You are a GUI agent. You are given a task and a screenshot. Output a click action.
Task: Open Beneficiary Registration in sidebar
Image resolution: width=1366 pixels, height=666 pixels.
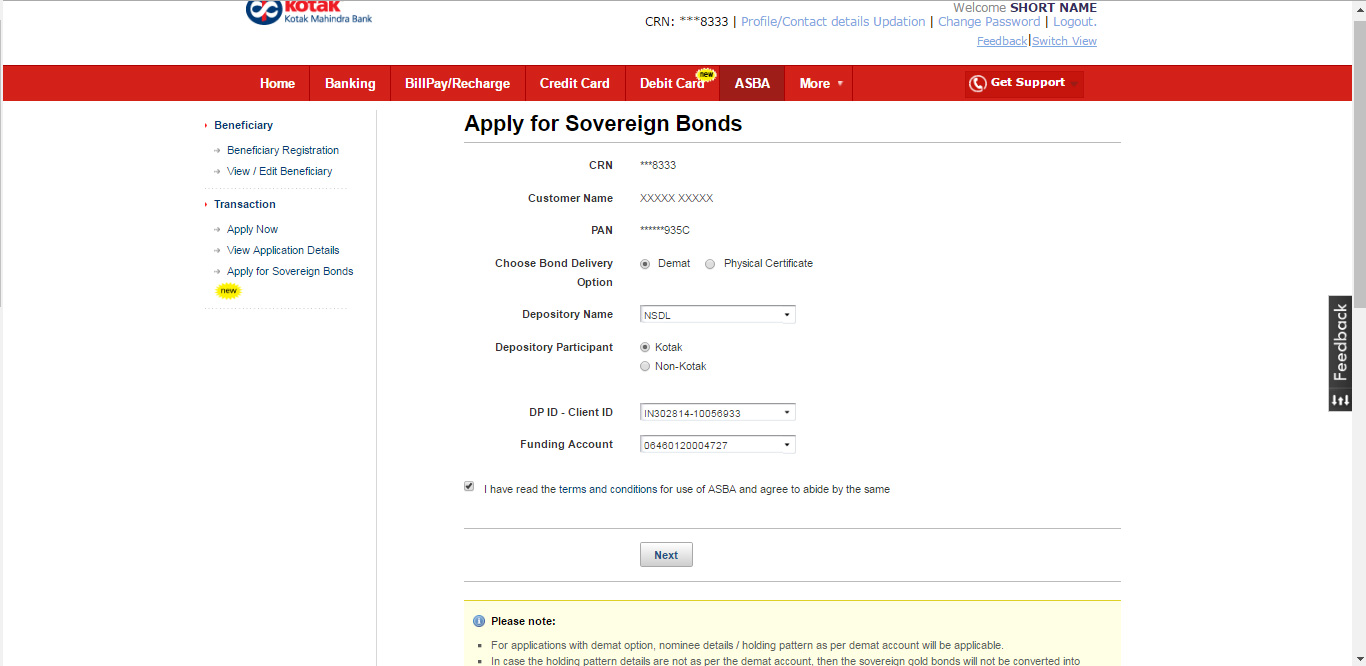click(283, 150)
